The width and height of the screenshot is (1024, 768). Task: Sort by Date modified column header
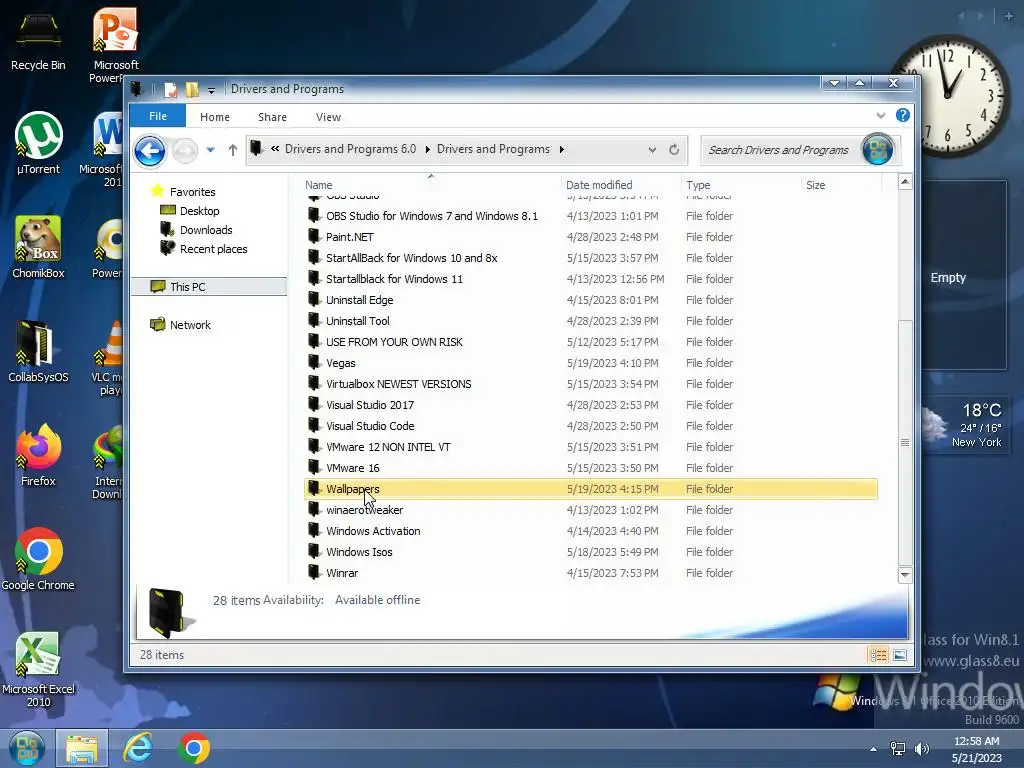tap(620, 185)
